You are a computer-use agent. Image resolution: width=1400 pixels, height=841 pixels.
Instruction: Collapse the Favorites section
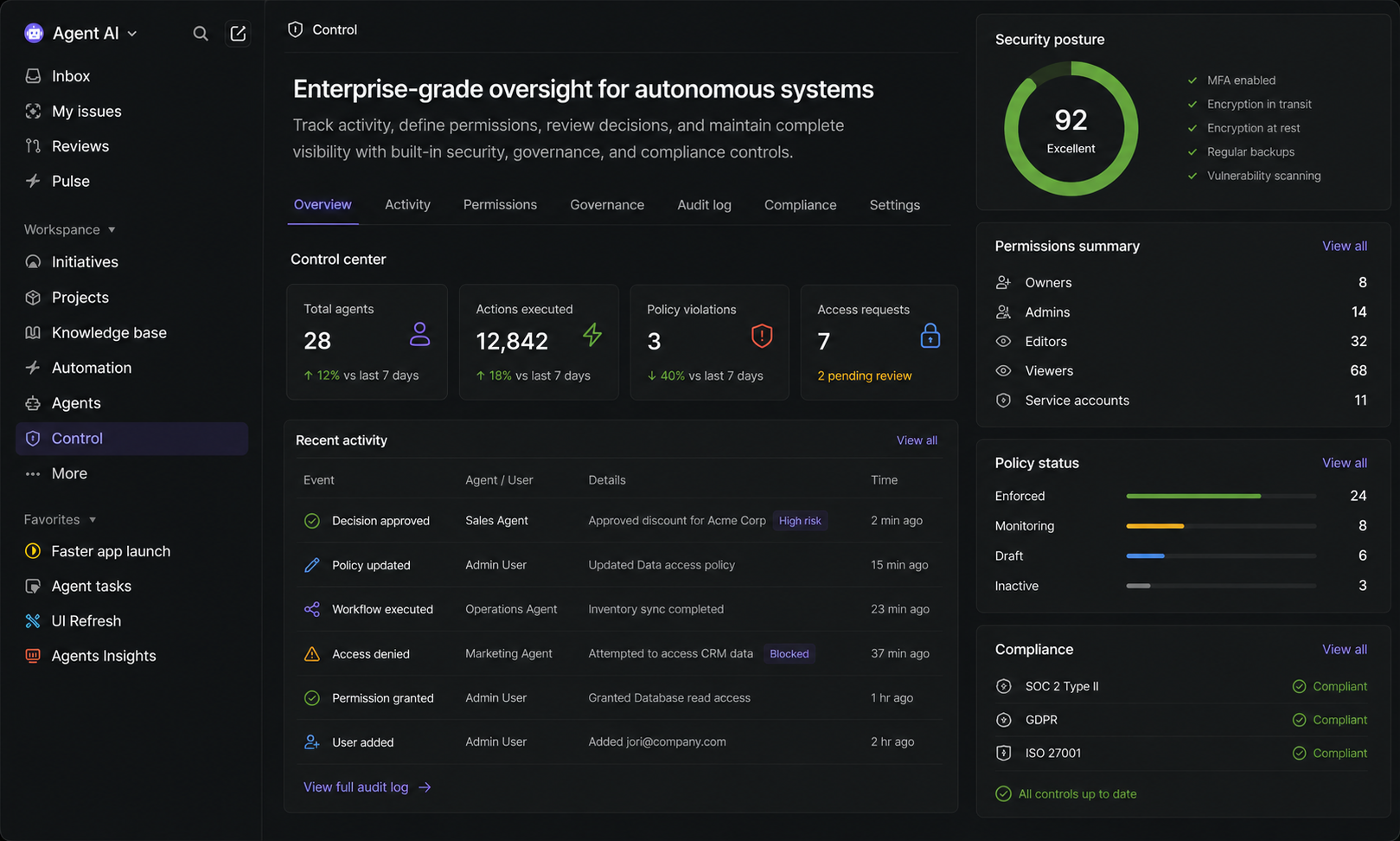tap(61, 519)
